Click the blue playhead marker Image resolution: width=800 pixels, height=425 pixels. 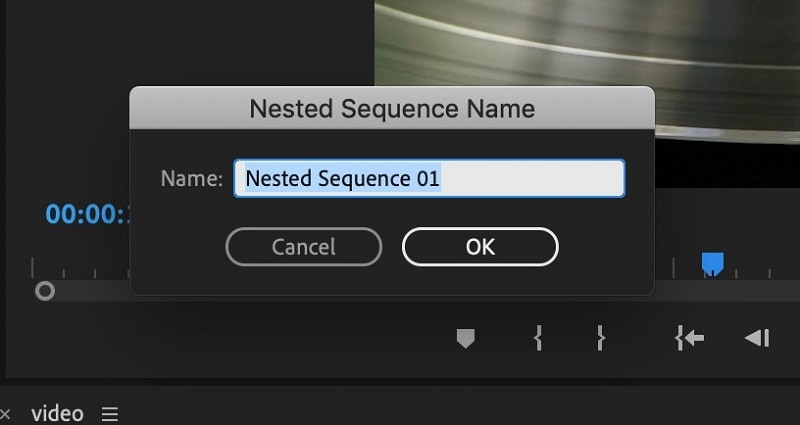(x=712, y=264)
